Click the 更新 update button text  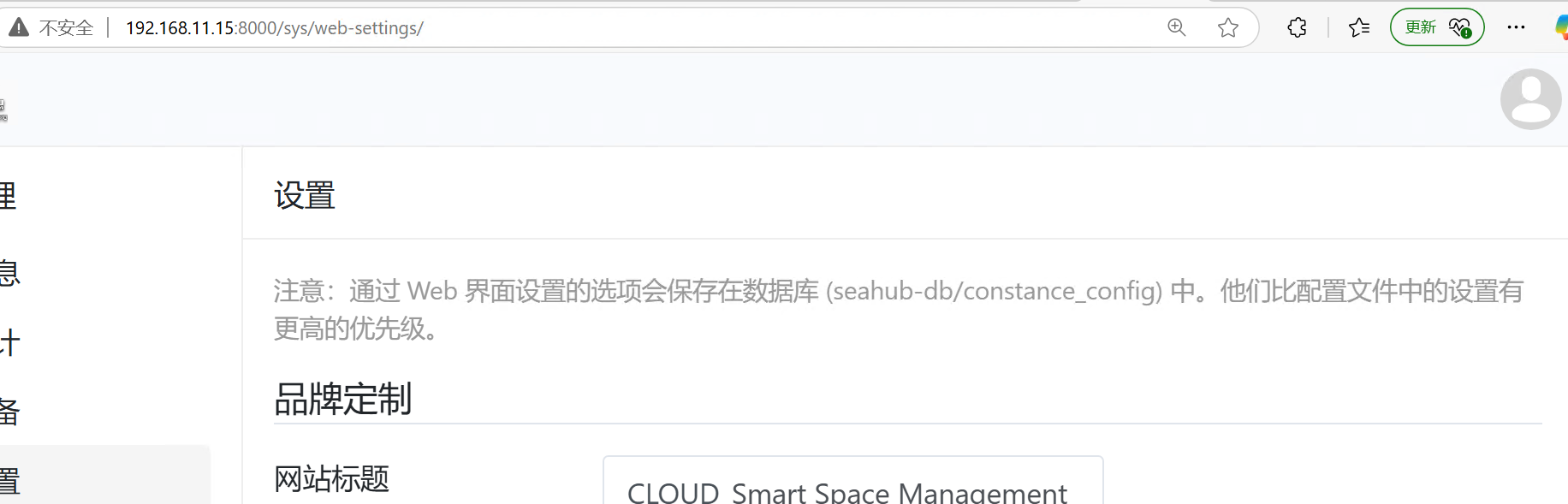click(x=1421, y=27)
